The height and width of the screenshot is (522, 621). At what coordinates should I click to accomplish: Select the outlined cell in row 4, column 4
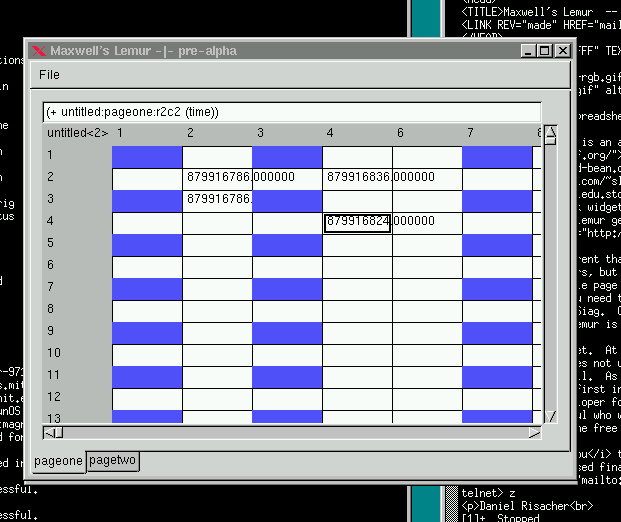357,222
